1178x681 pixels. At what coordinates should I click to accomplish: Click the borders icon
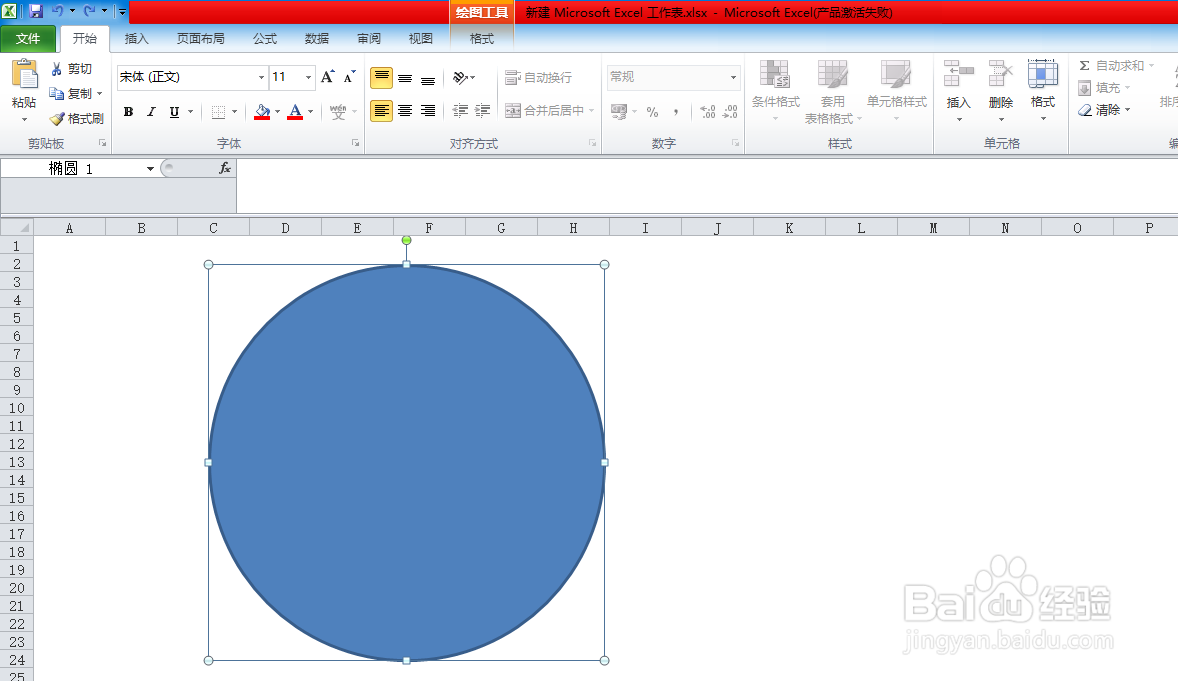click(218, 112)
